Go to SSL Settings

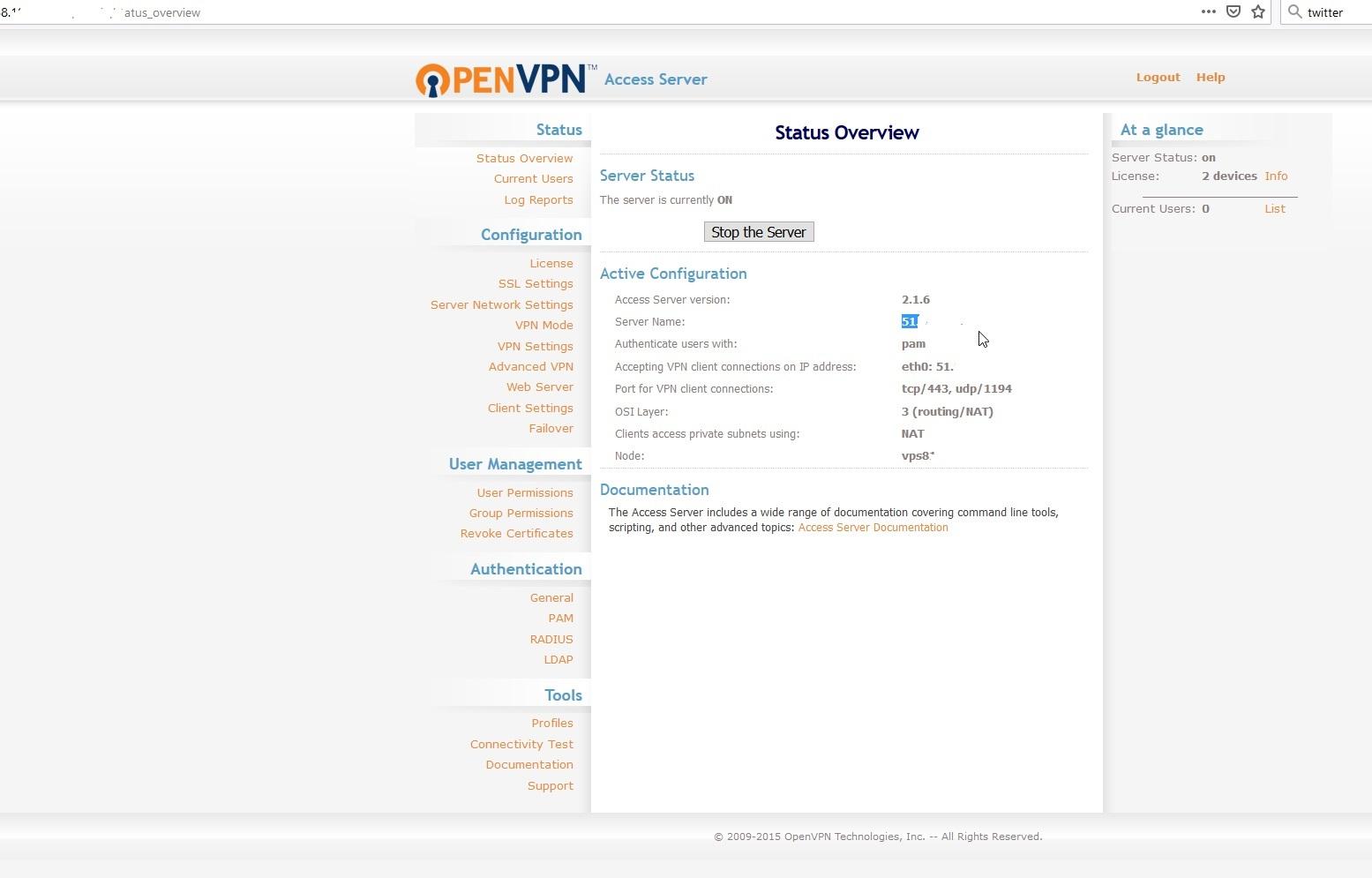[536, 283]
